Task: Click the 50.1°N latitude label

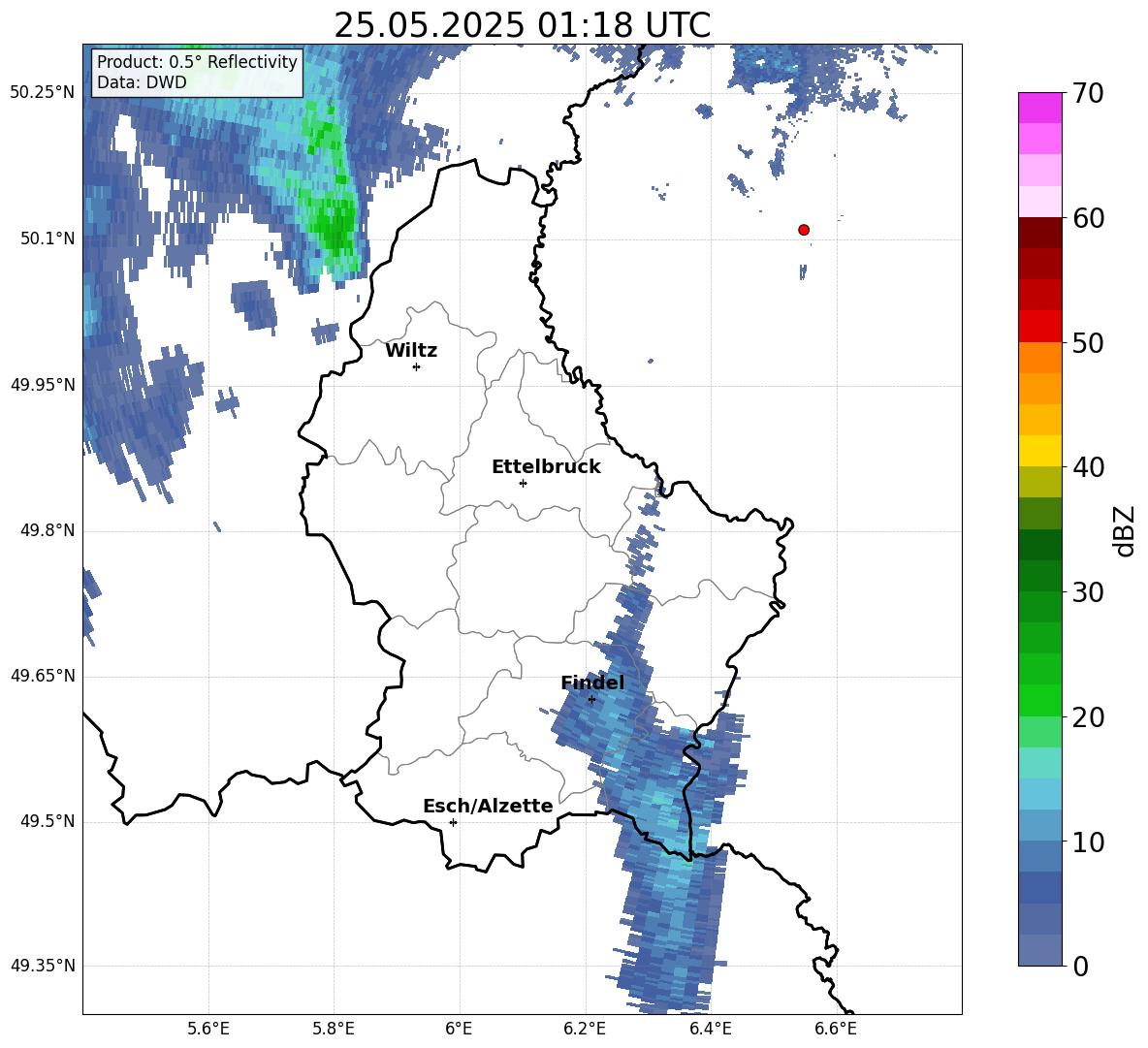Action: point(48,238)
